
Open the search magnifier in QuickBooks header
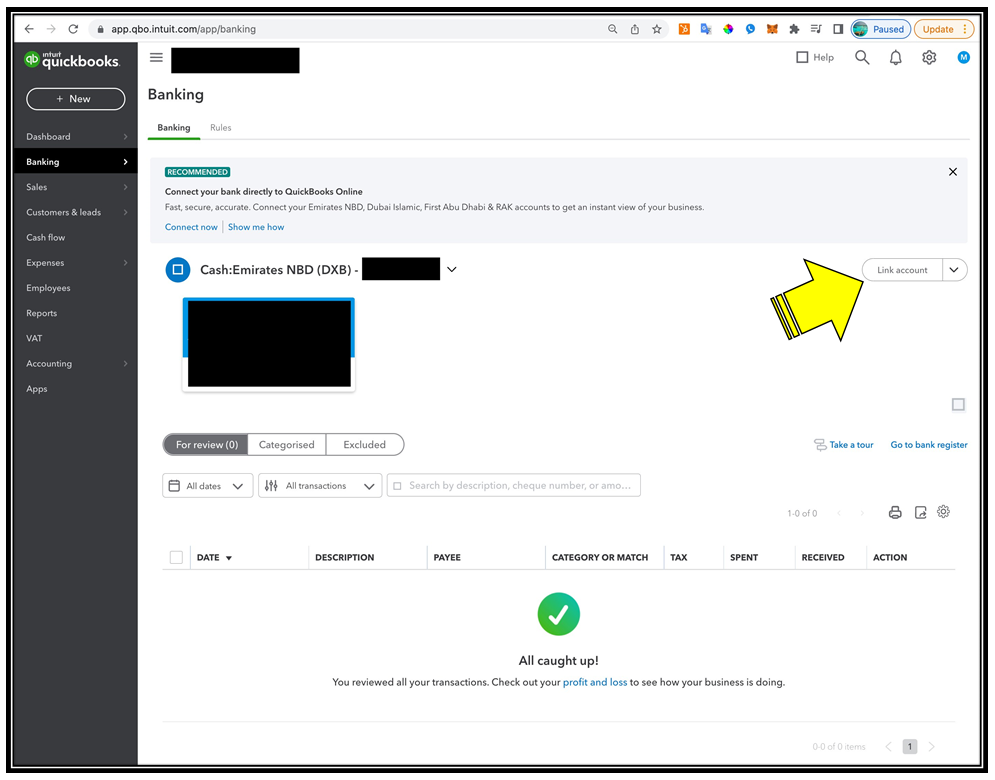[862, 58]
